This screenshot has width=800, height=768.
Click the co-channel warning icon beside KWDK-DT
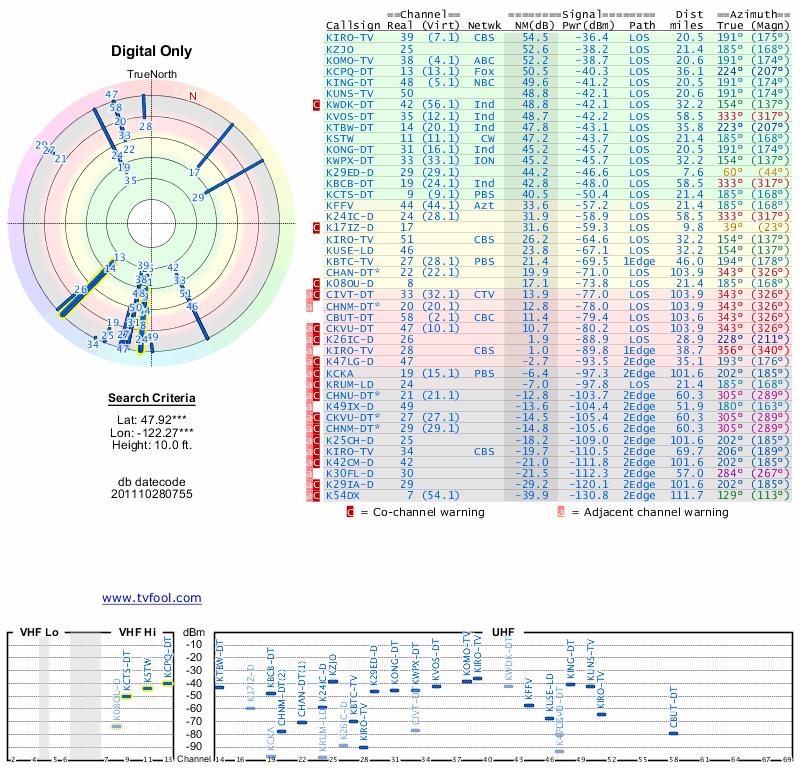(317, 104)
